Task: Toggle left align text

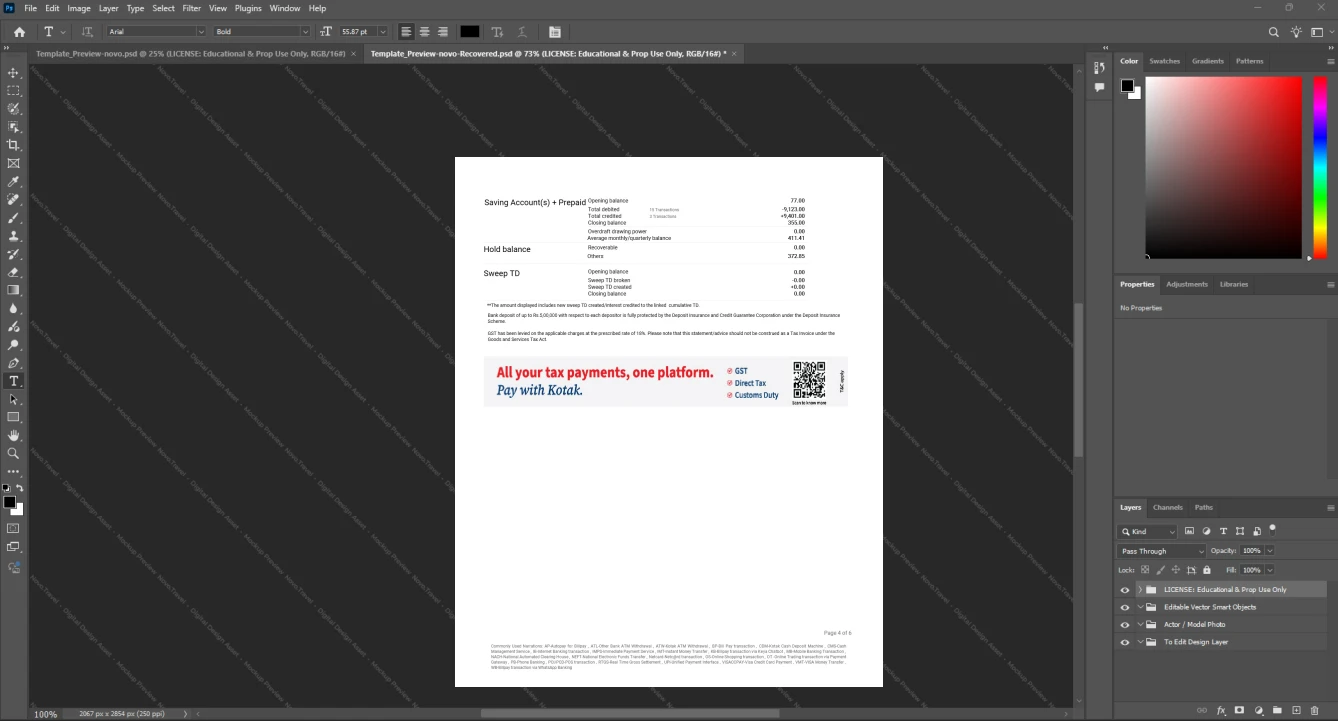Action: tap(406, 32)
